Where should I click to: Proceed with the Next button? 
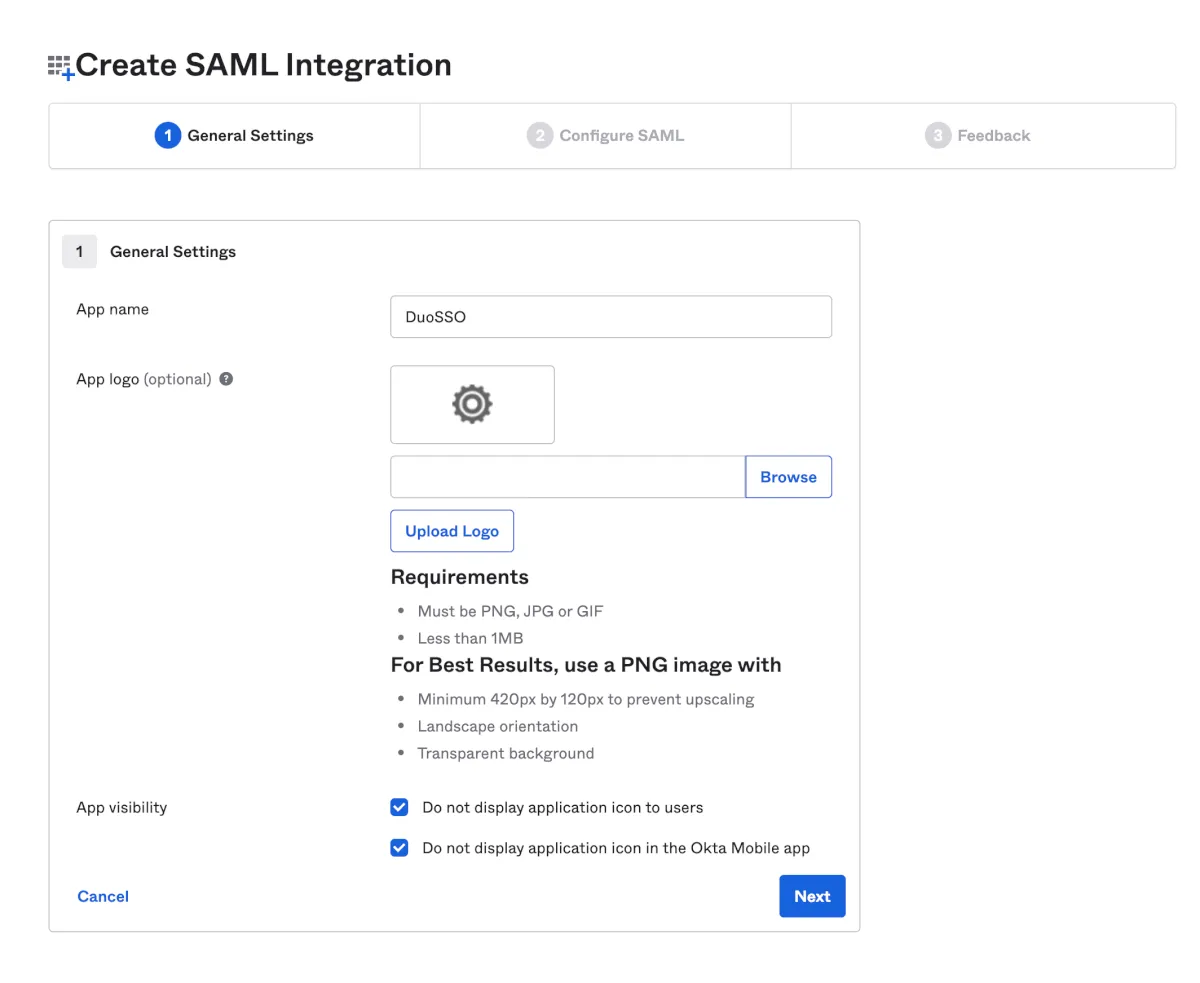click(812, 896)
